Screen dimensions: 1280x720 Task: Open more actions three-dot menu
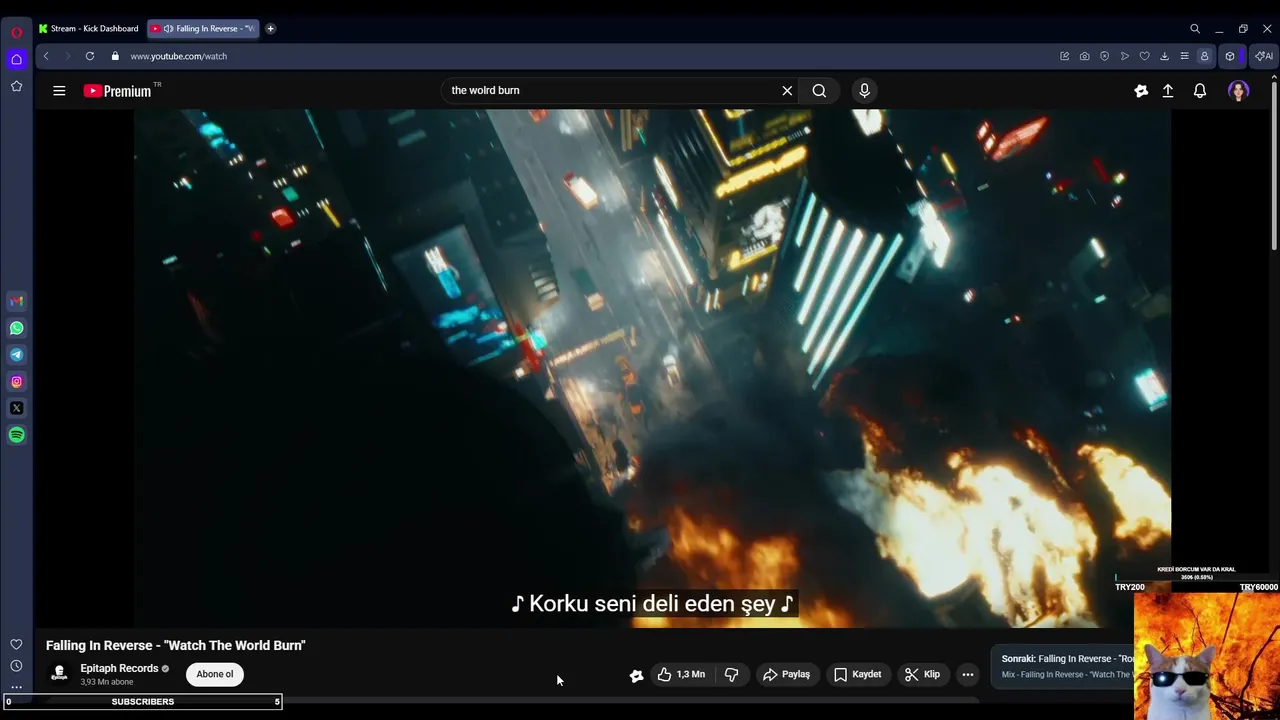(967, 675)
